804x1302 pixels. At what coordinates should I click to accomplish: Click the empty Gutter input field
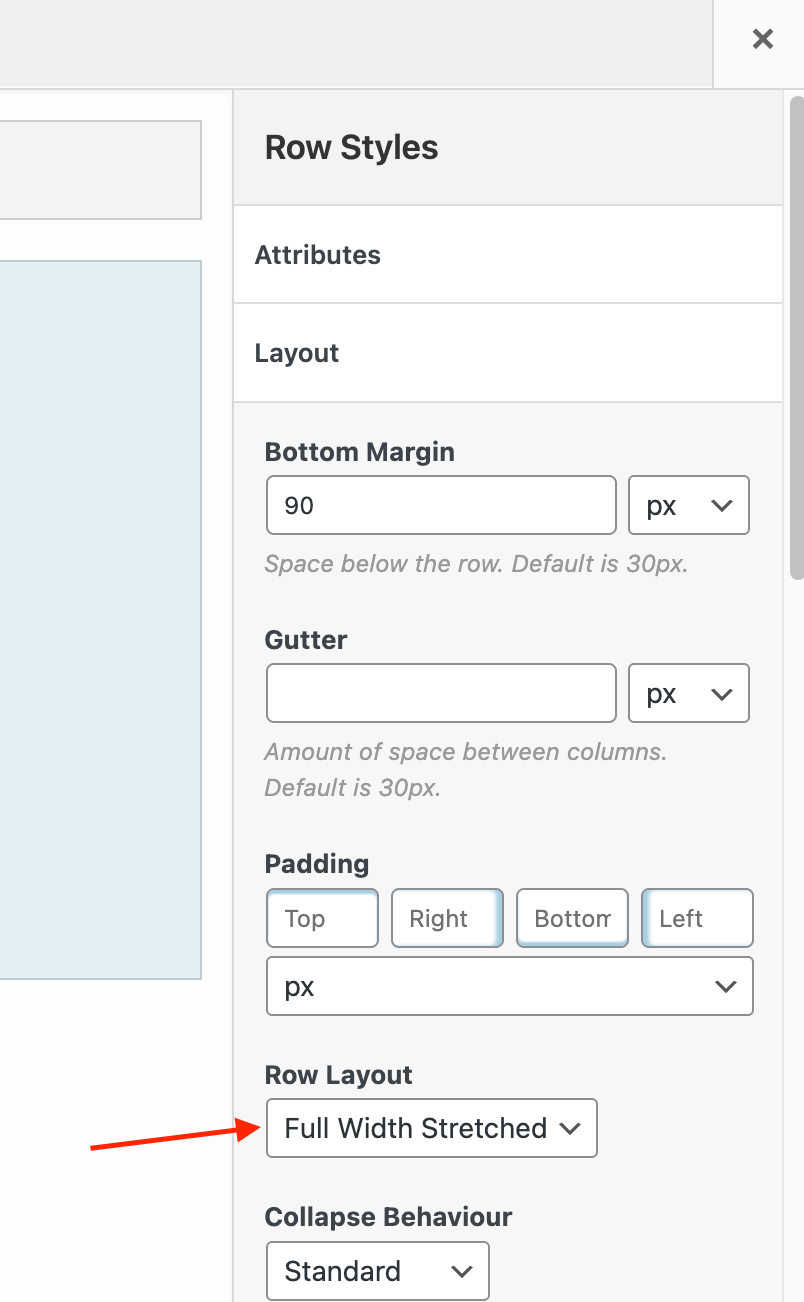[x=440, y=693]
